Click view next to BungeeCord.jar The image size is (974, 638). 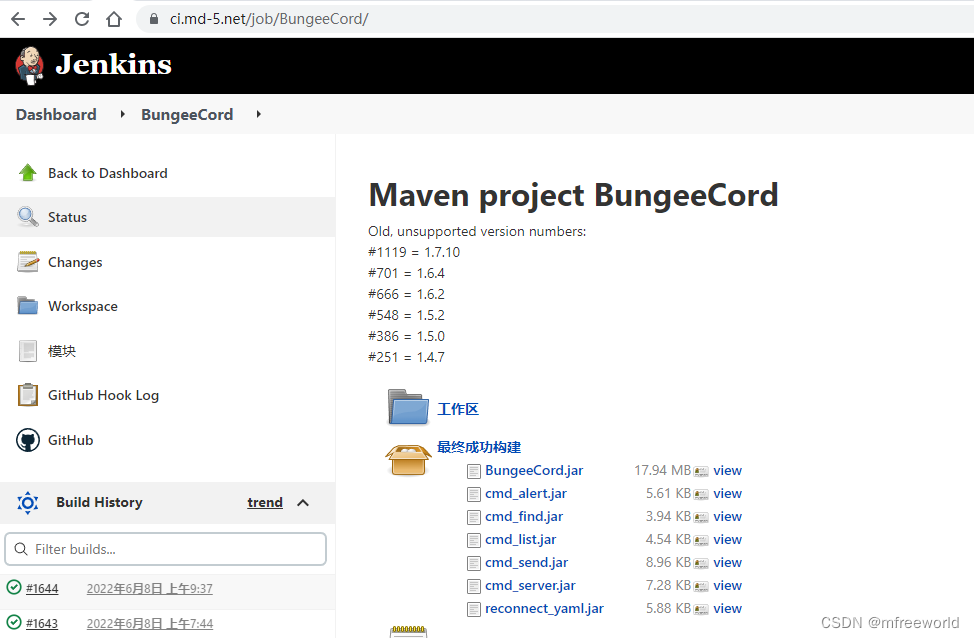pyautogui.click(x=727, y=470)
